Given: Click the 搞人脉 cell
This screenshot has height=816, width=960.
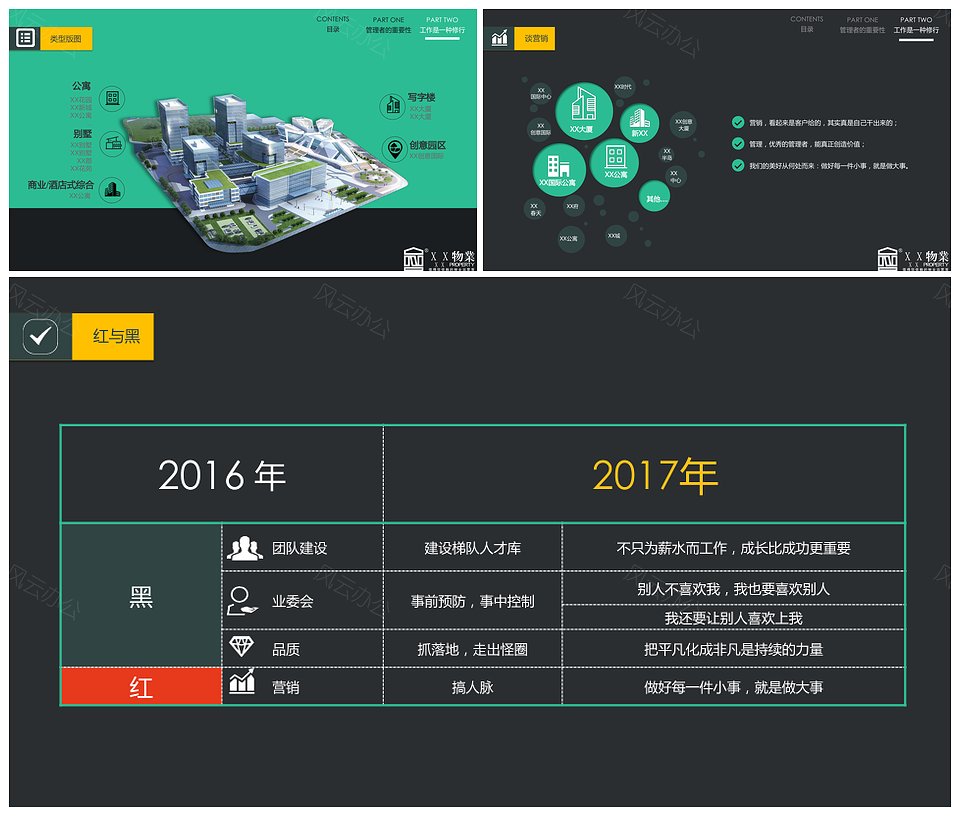Looking at the screenshot, I should coord(473,687).
